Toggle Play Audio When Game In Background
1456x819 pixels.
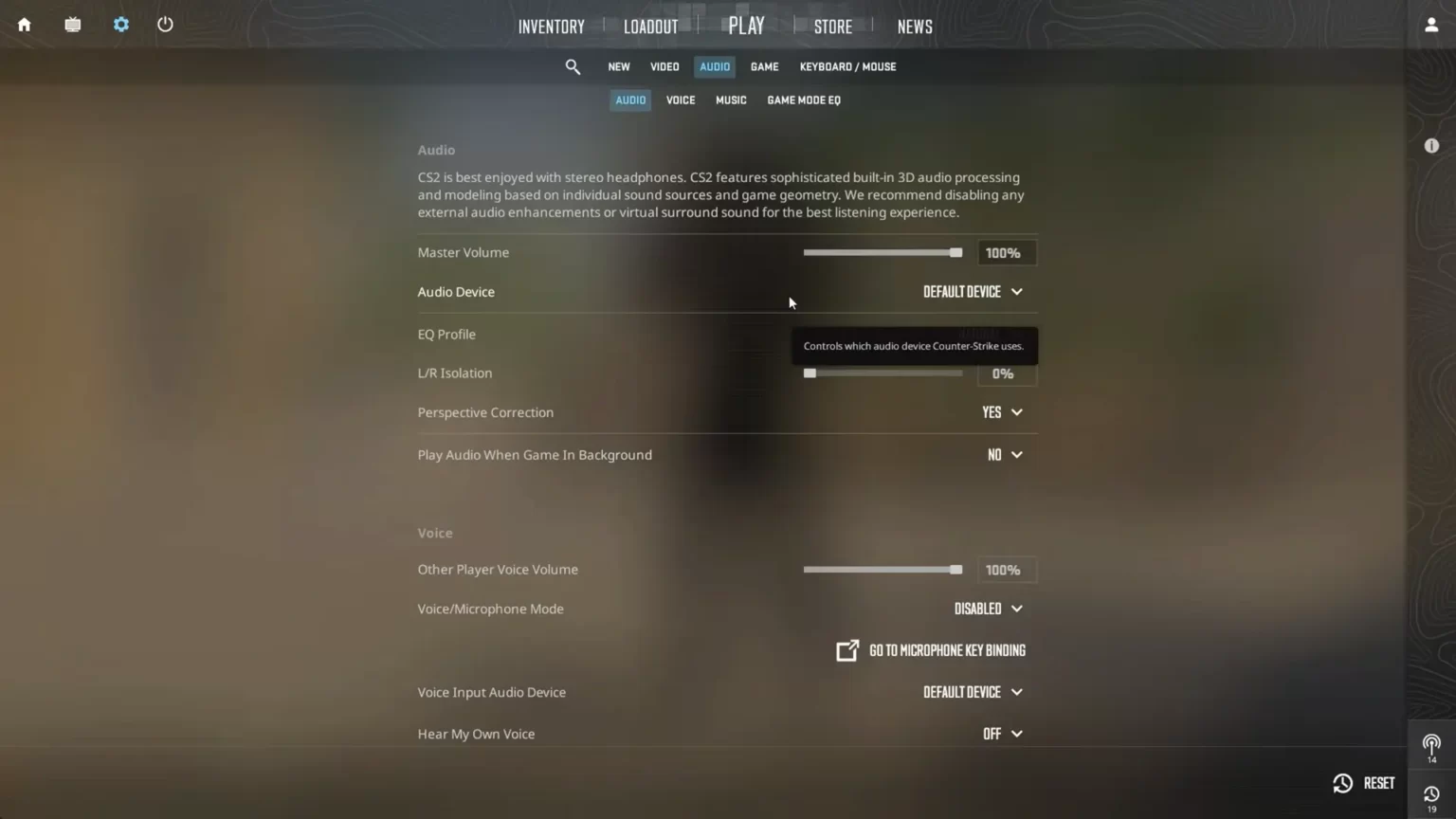click(1005, 455)
